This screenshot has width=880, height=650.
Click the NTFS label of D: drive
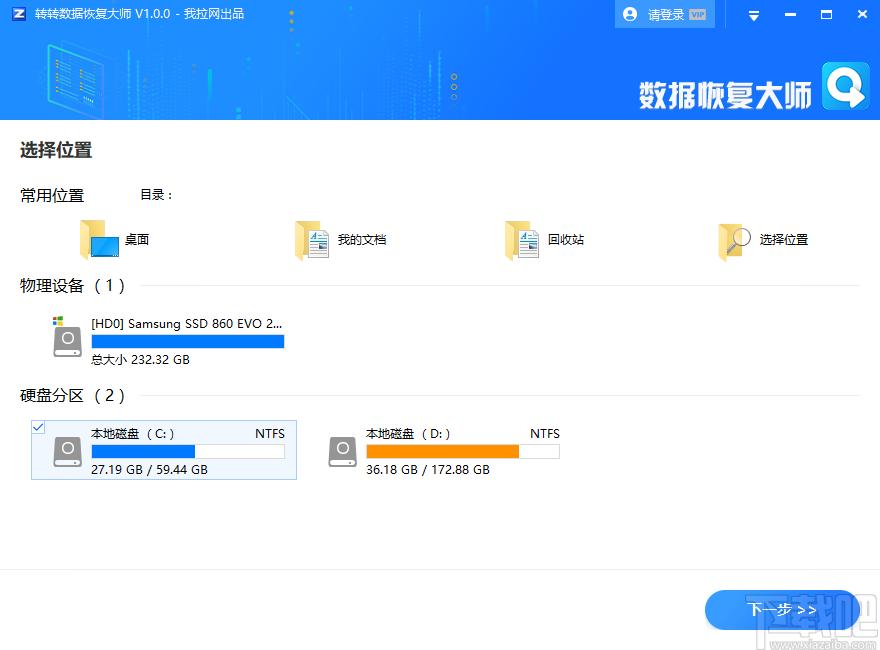(545, 434)
